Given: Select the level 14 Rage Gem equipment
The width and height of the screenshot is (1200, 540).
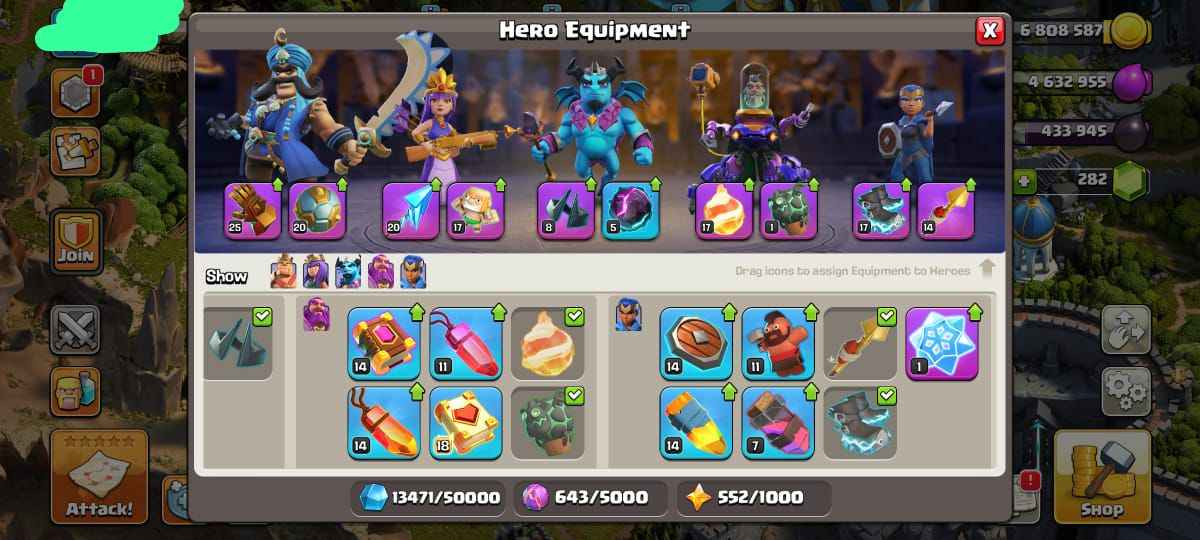Looking at the screenshot, I should 384,423.
